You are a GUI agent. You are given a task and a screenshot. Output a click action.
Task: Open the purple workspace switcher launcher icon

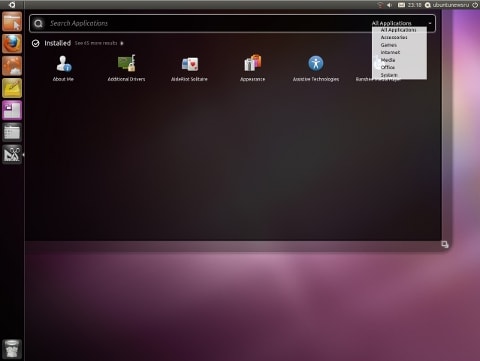click(12, 110)
